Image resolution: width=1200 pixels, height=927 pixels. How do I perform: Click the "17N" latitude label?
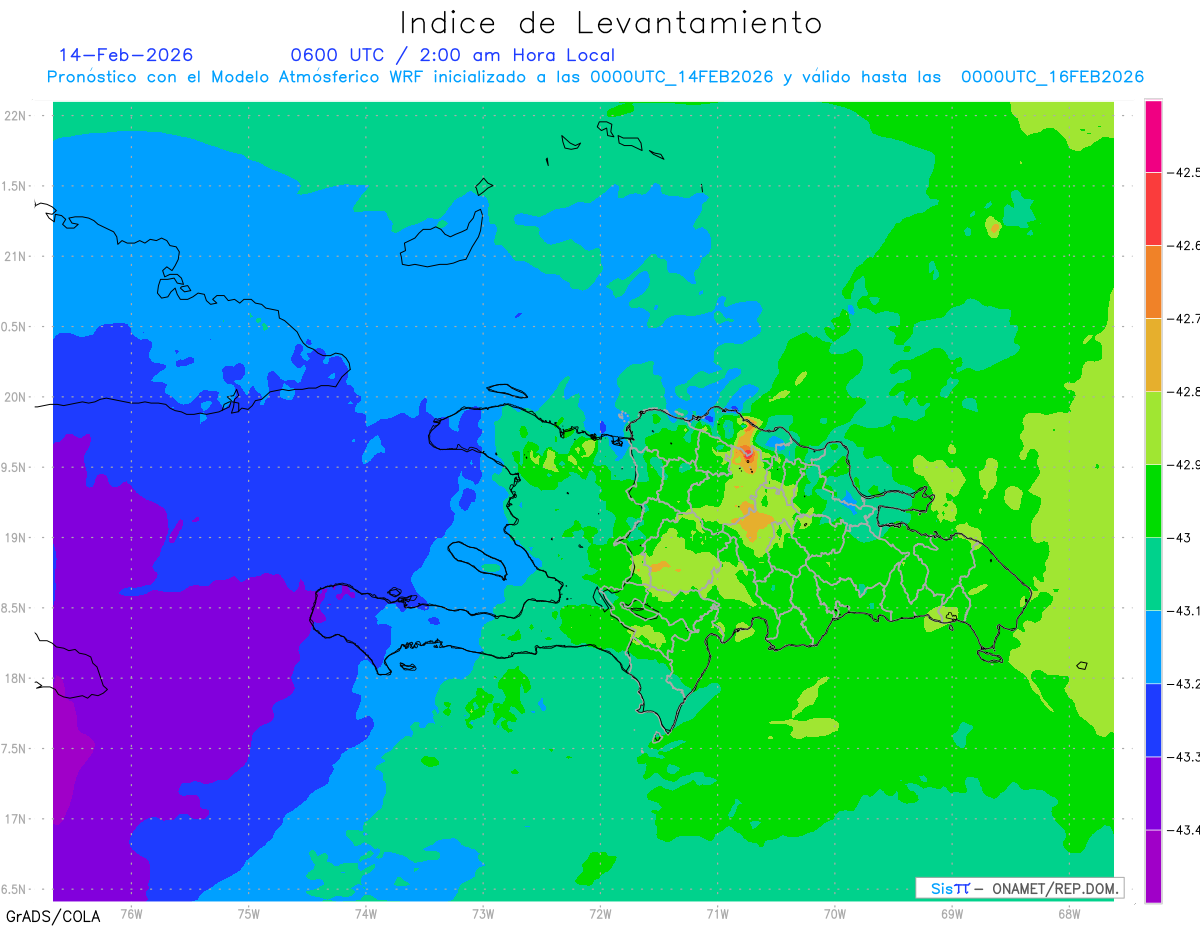(x=16, y=819)
